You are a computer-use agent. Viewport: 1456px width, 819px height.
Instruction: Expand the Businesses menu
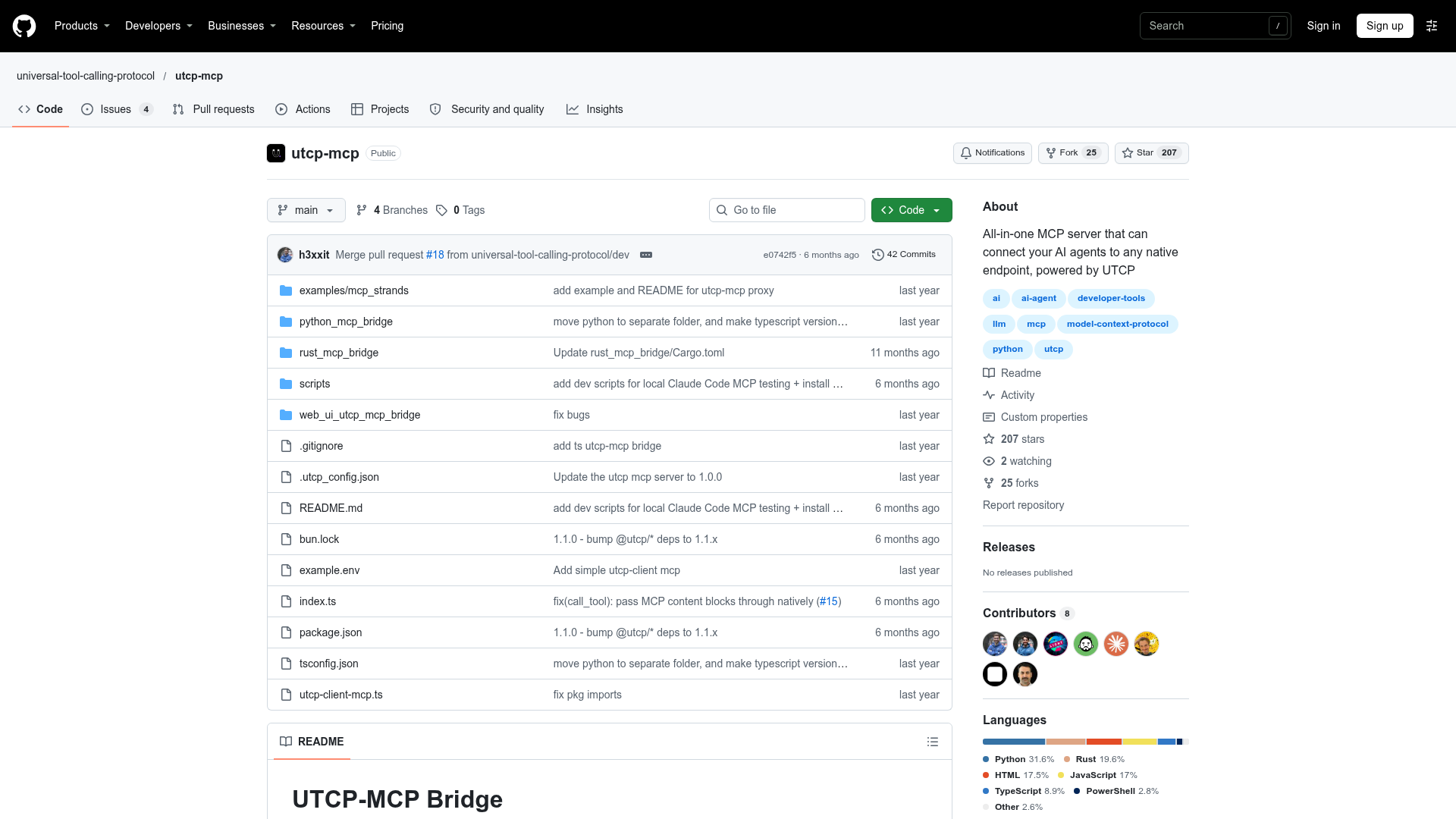(242, 26)
